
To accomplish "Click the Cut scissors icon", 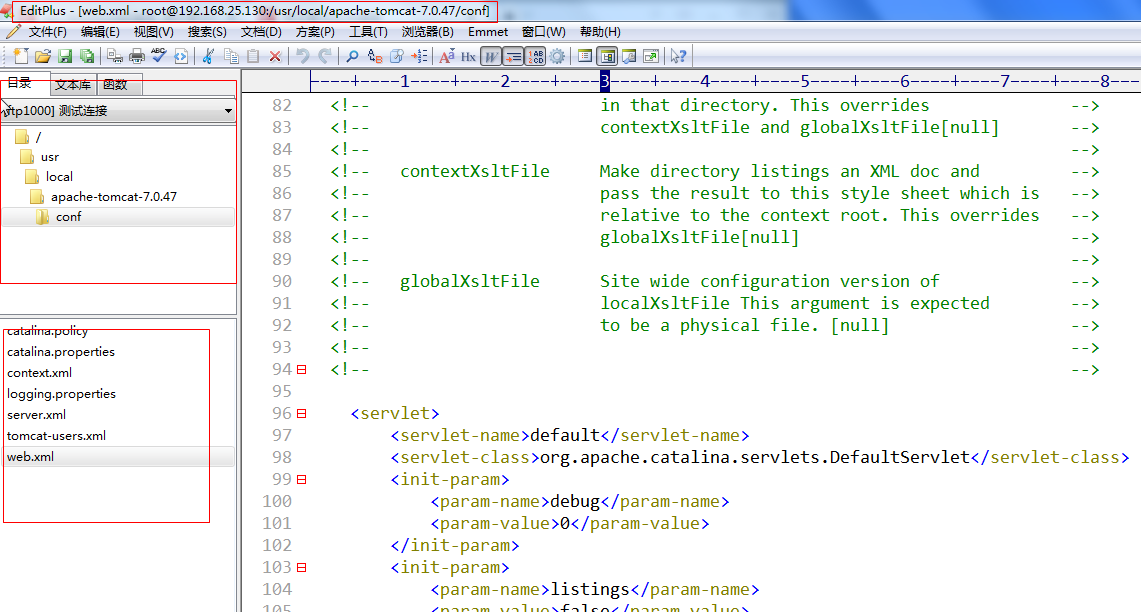I will pyautogui.click(x=208, y=56).
